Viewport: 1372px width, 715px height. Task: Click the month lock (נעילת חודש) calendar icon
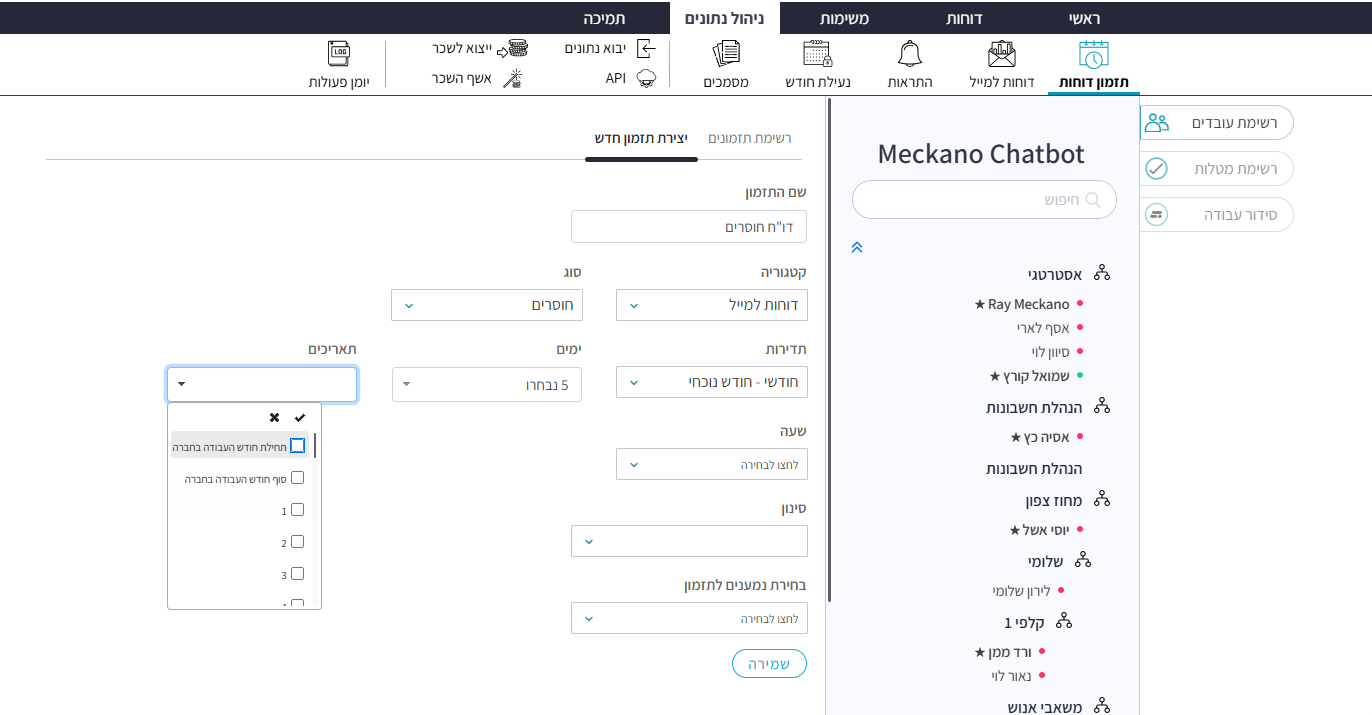817,55
